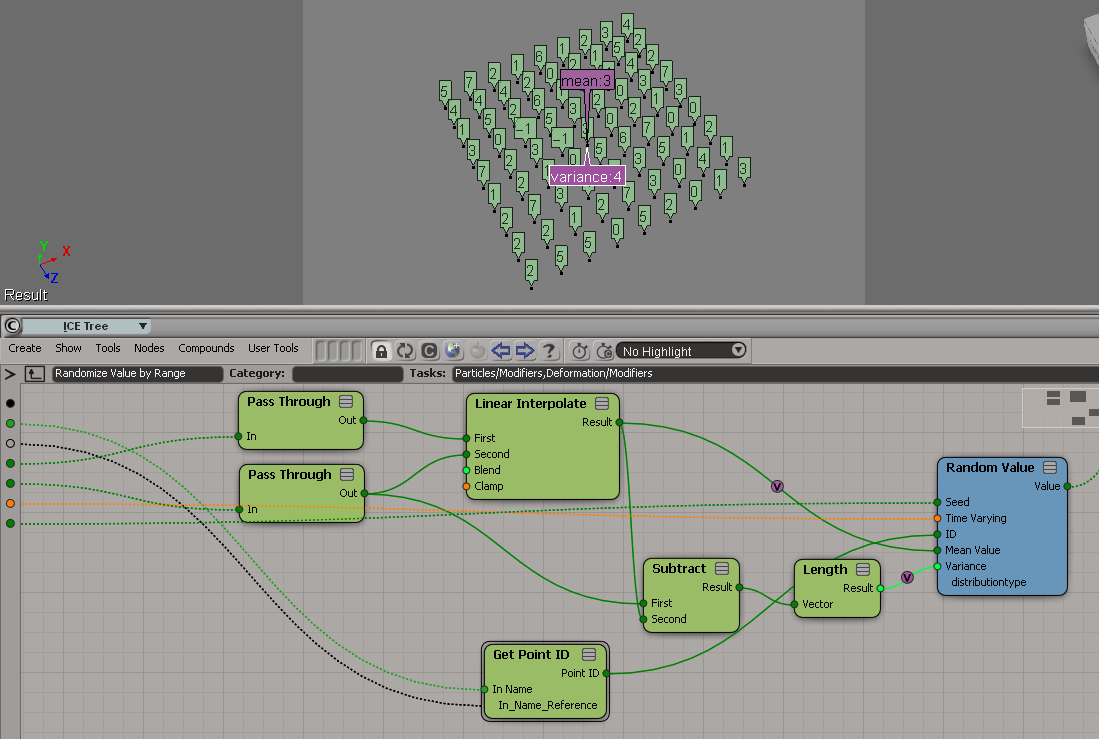This screenshot has width=1099, height=739.
Task: Click the blue right arrow icon
Action: tap(525, 351)
